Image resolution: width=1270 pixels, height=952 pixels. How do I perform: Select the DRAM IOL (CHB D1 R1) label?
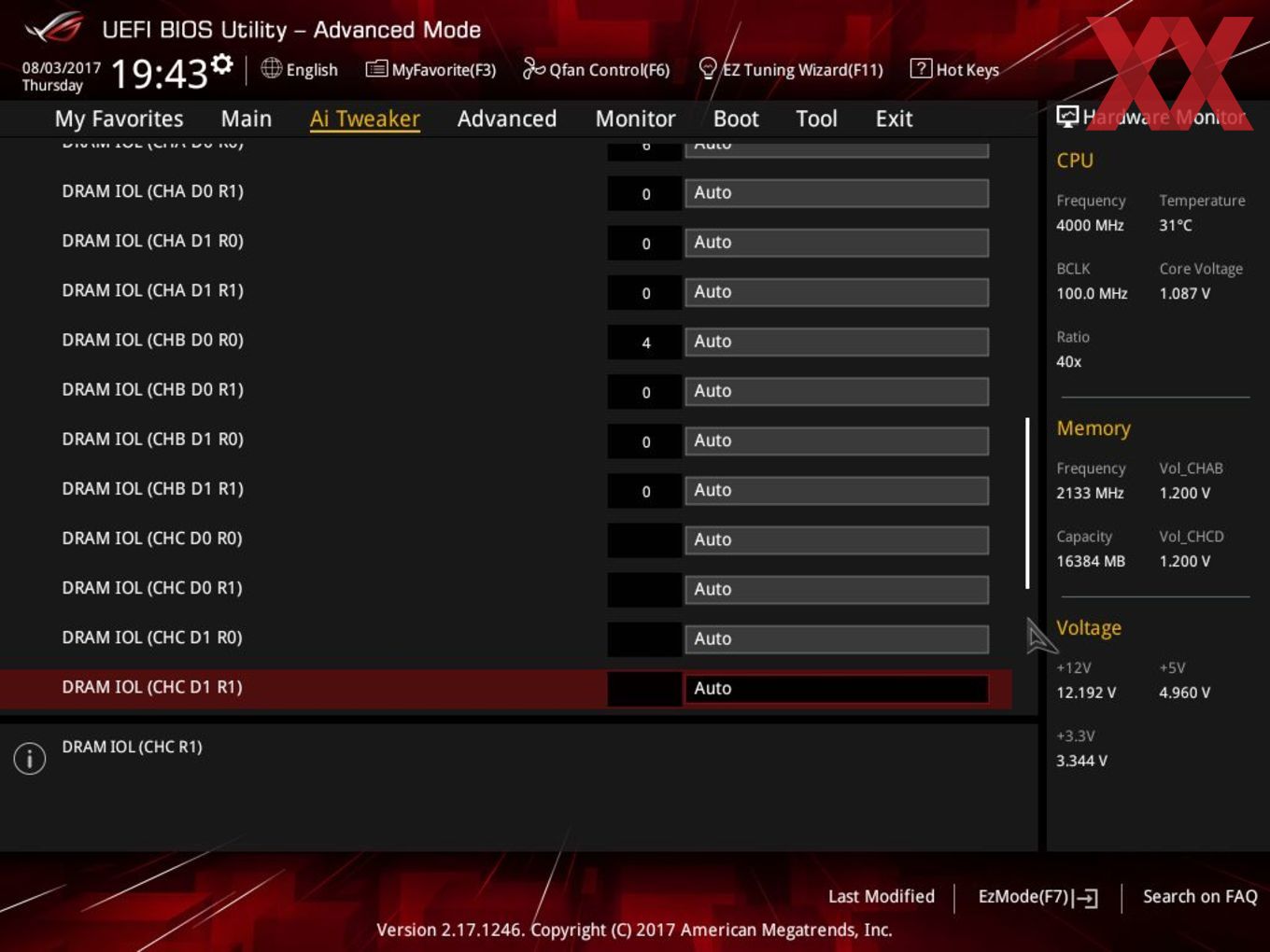pyautogui.click(x=152, y=488)
